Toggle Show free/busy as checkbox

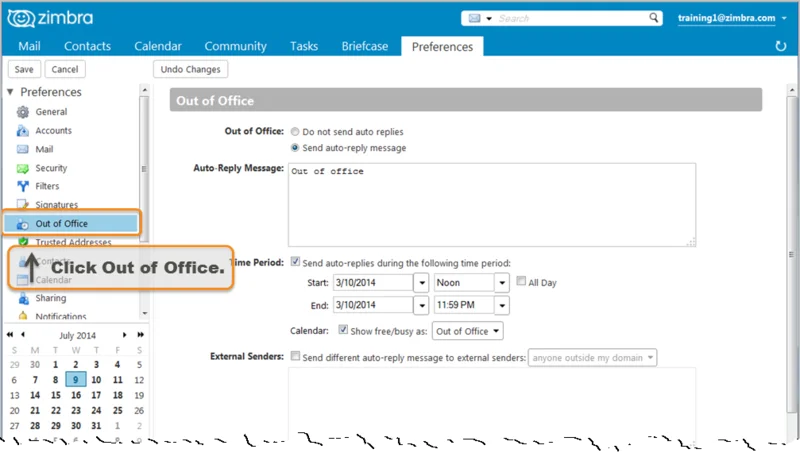pyautogui.click(x=343, y=330)
